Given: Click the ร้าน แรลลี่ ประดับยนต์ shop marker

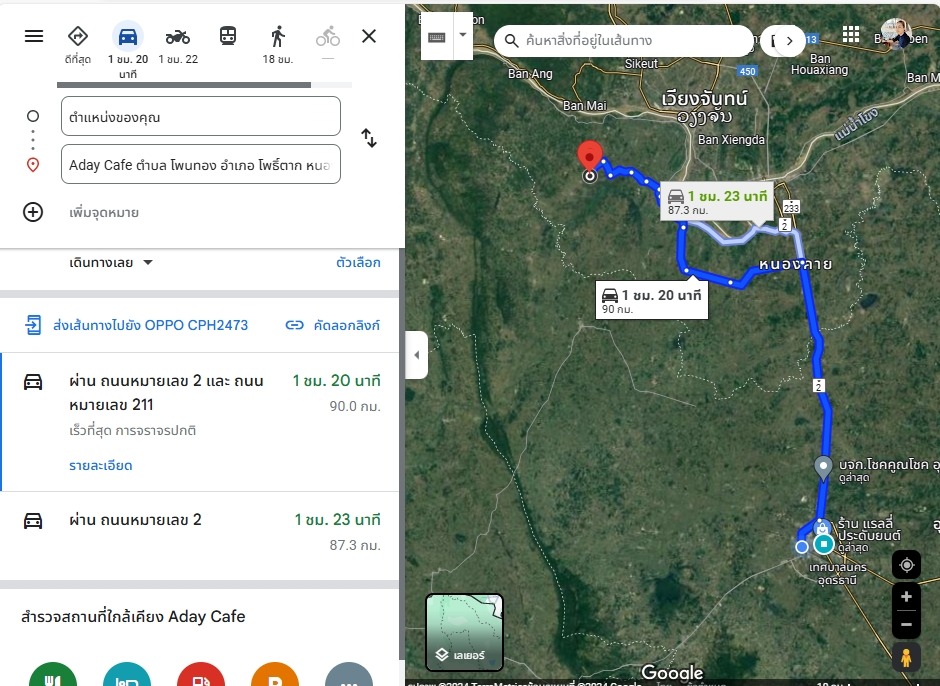Looking at the screenshot, I should pyautogui.click(x=822, y=528).
